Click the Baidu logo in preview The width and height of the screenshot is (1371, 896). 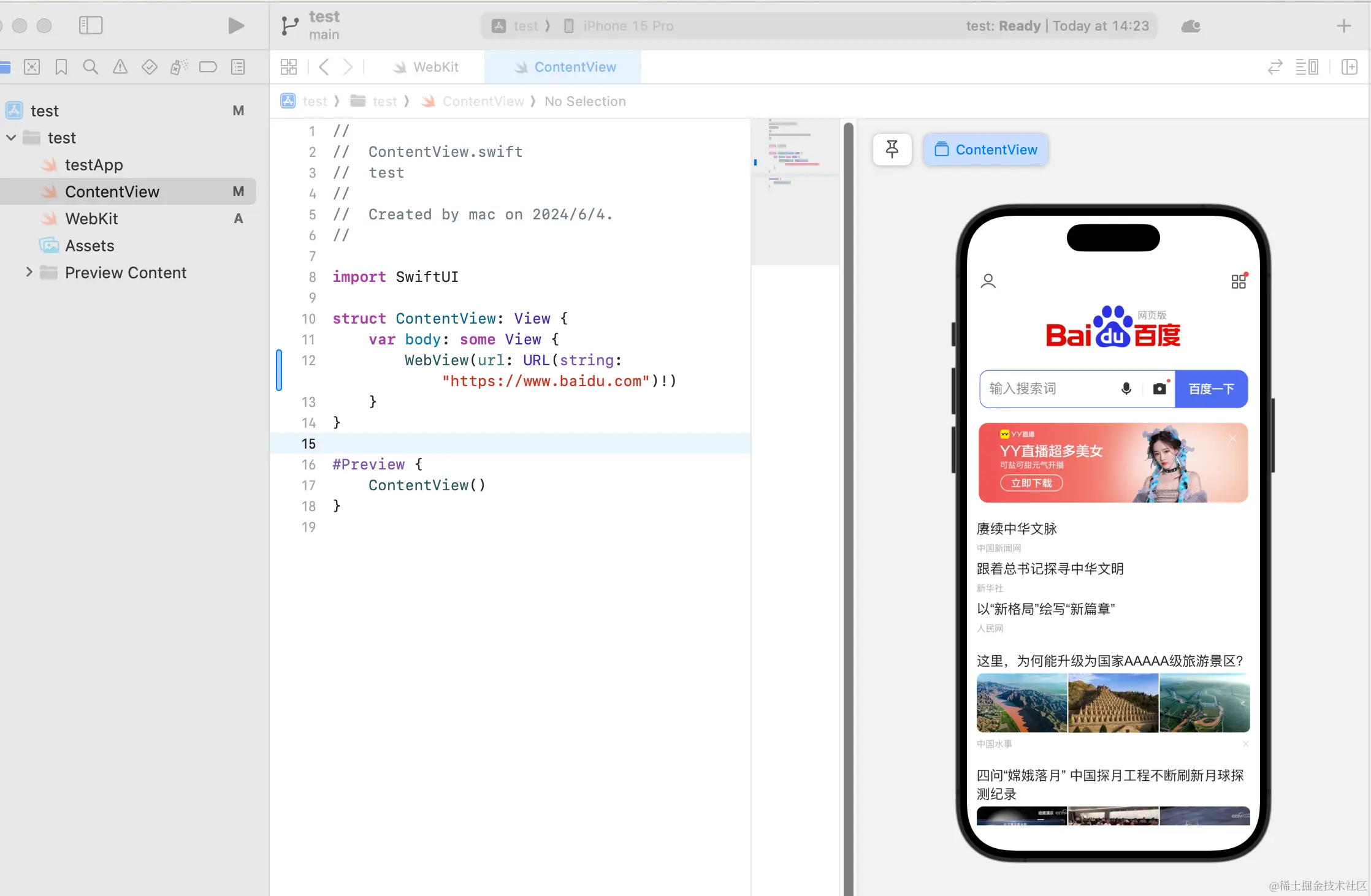coord(1113,327)
